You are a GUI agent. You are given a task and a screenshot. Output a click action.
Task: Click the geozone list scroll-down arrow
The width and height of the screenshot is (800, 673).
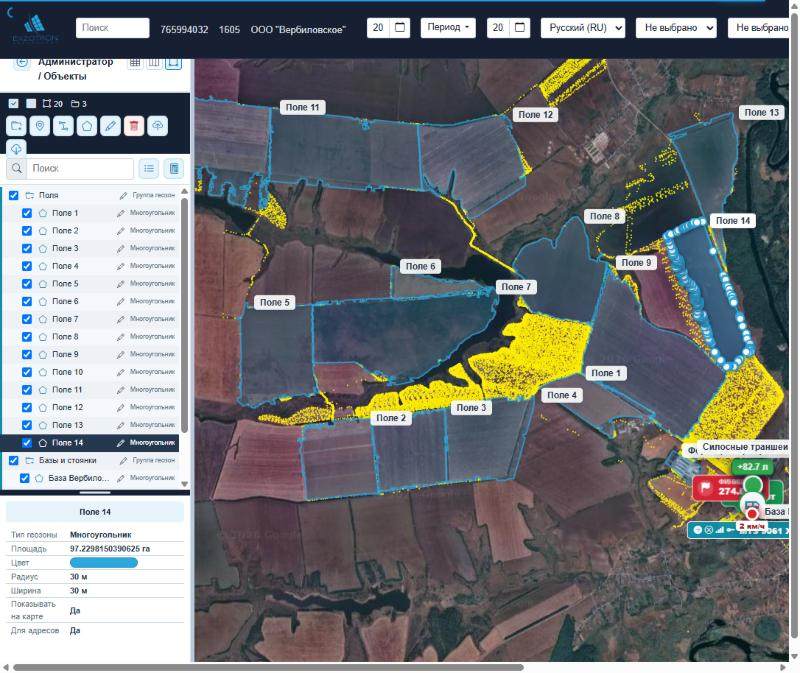point(184,484)
